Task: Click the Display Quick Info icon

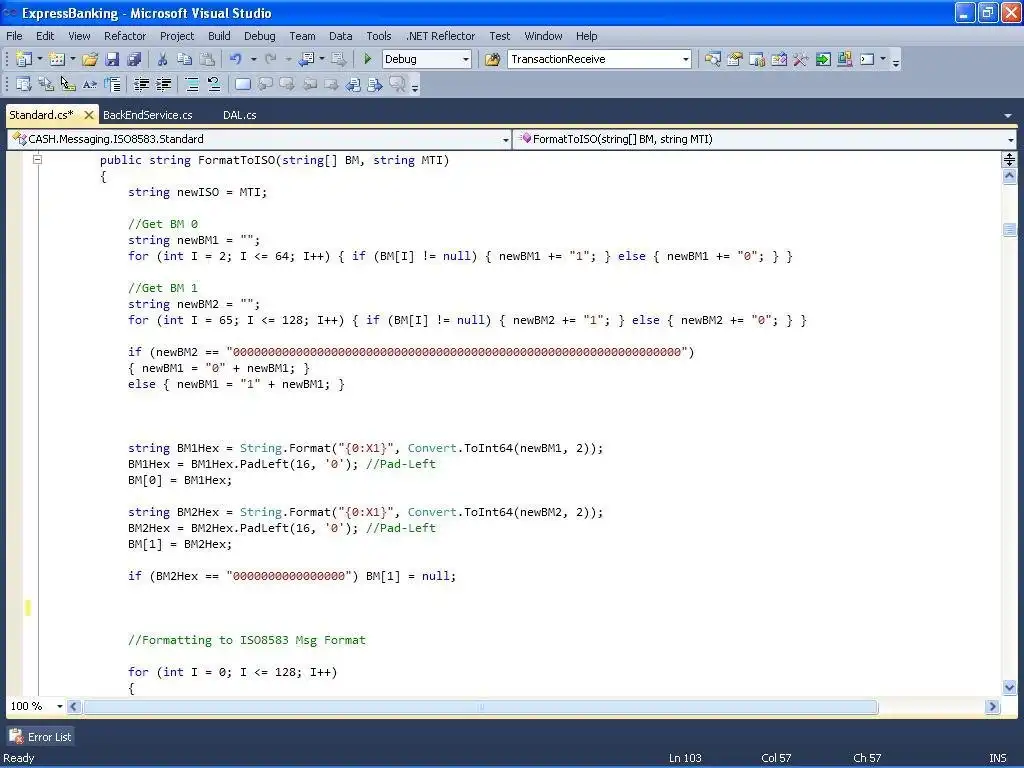Action: tap(68, 84)
